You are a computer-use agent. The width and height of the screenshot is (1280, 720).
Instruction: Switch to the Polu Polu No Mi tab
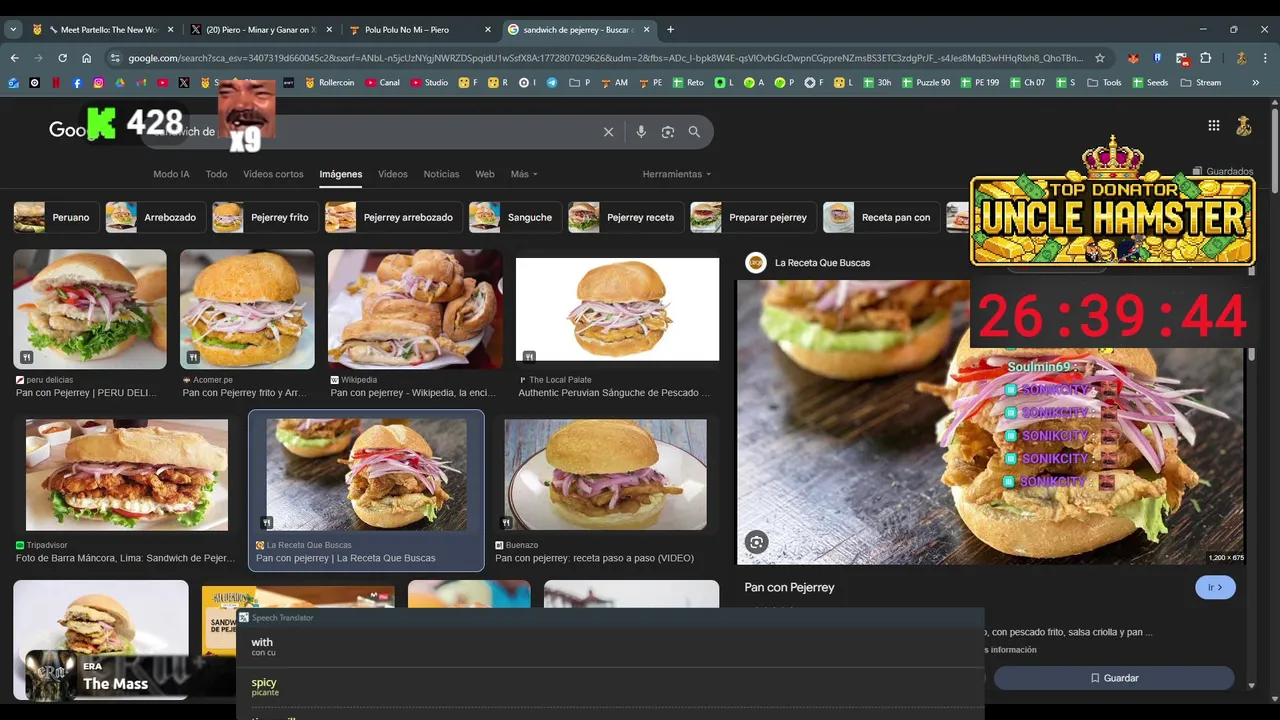(420, 29)
